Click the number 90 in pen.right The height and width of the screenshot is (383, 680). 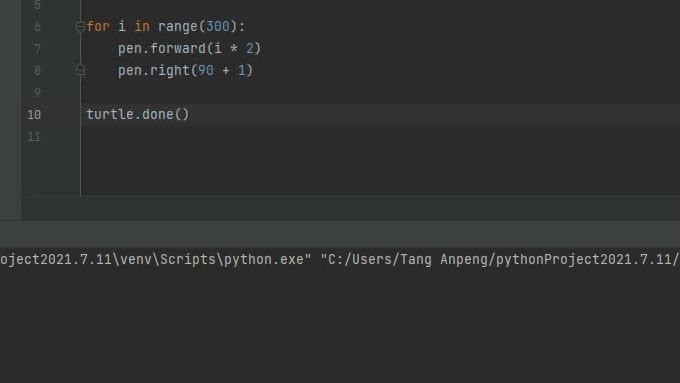206,70
